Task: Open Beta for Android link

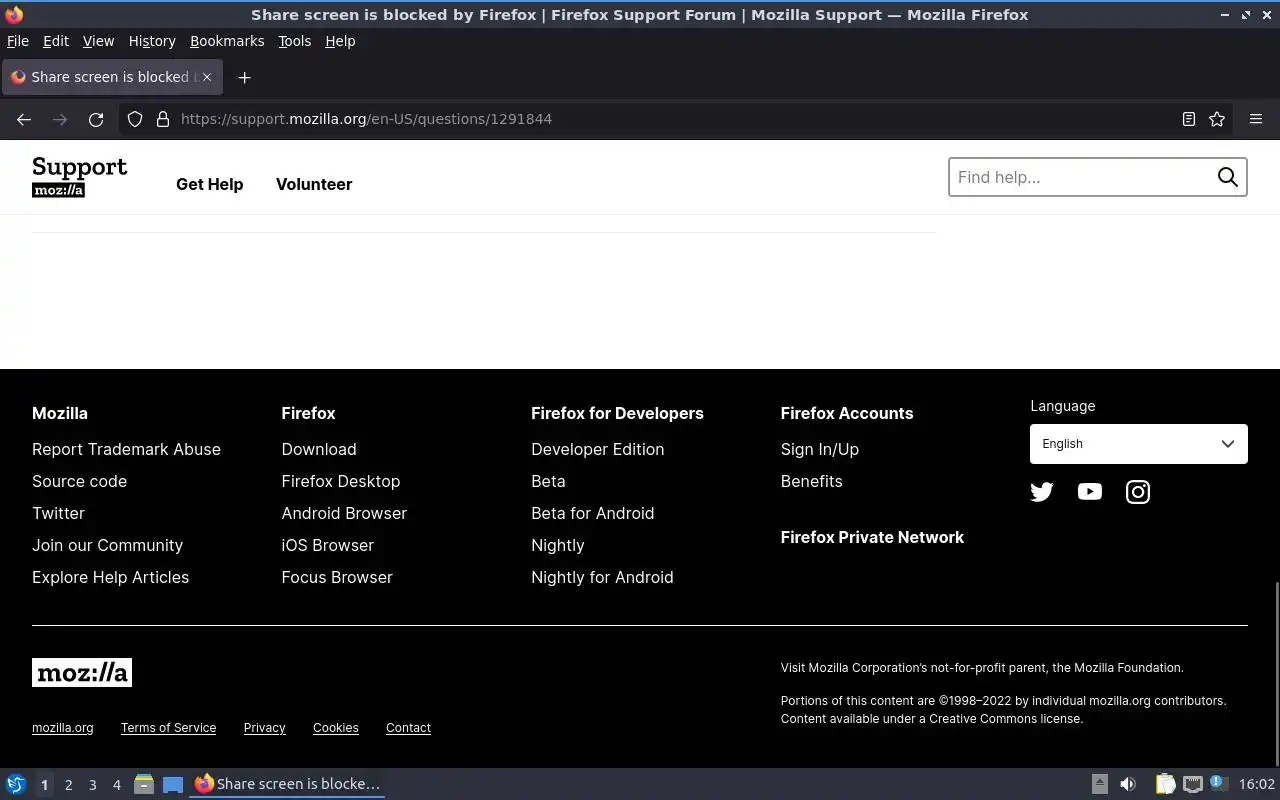Action: tap(592, 513)
